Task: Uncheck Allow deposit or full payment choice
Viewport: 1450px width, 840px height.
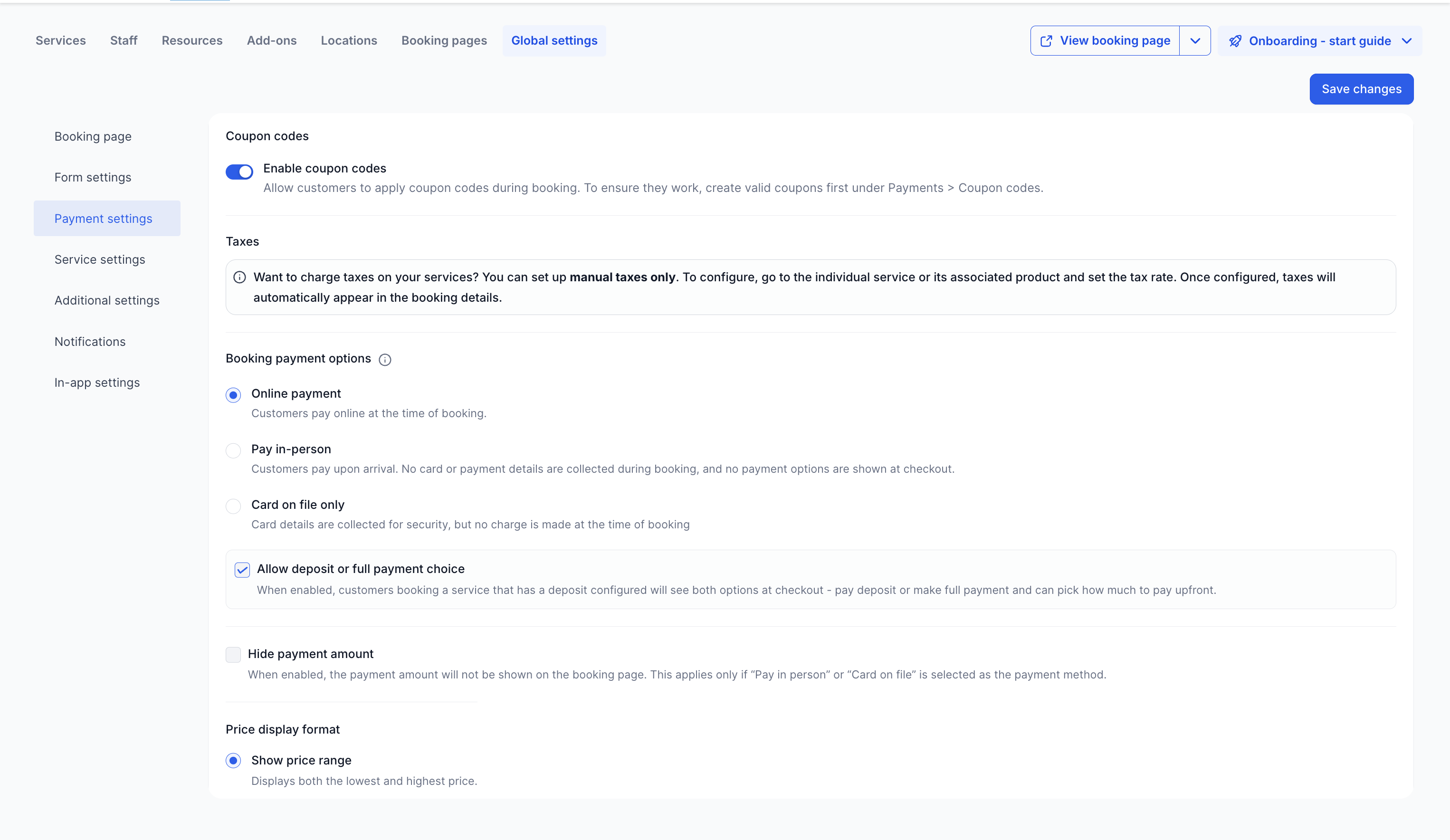Action: [x=242, y=570]
